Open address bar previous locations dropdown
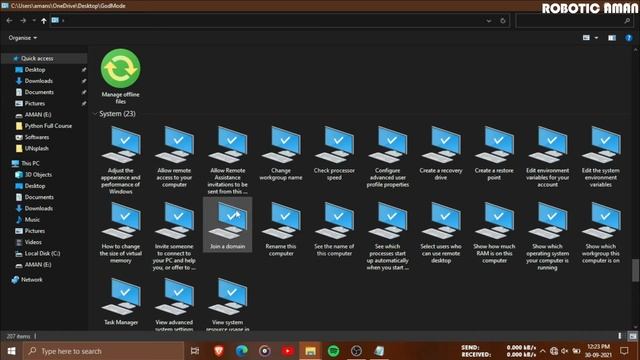This screenshot has height=360, width=640. click(x=489, y=20)
